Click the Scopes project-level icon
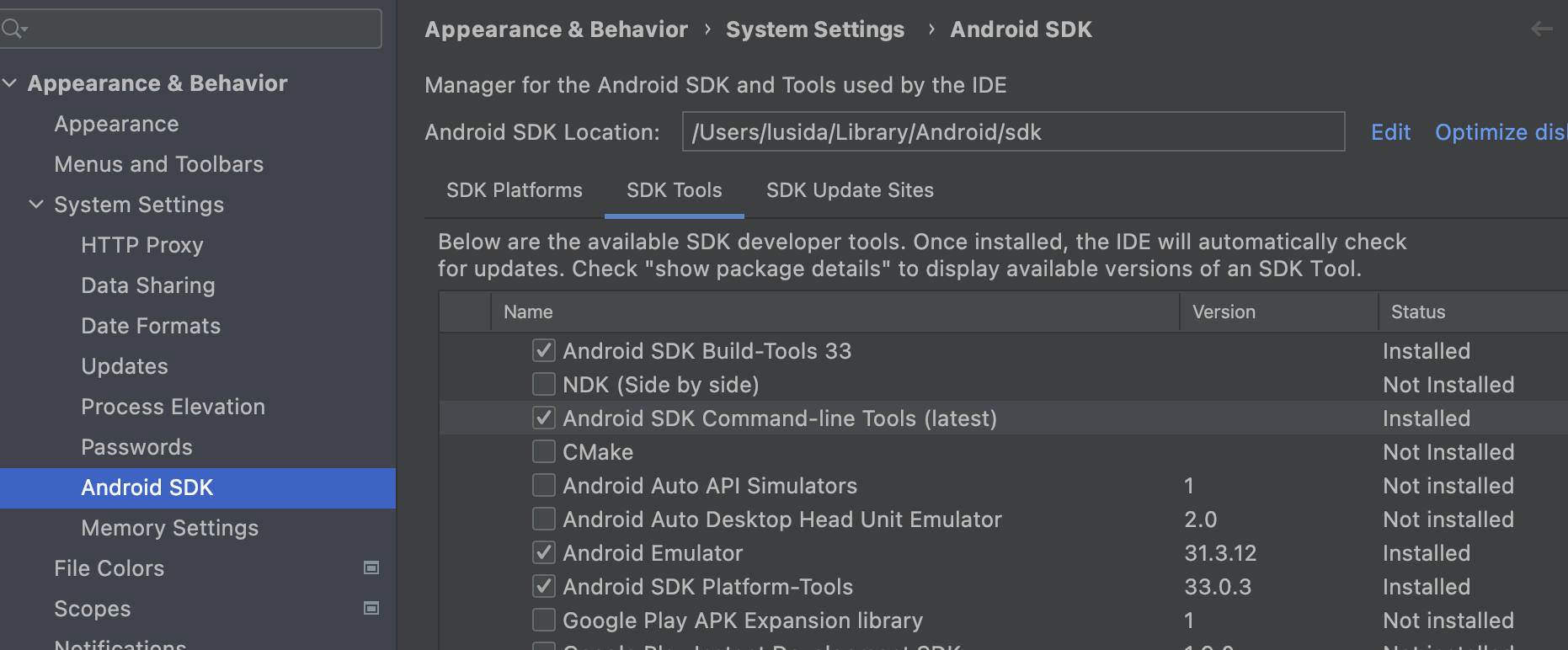 tap(371, 608)
